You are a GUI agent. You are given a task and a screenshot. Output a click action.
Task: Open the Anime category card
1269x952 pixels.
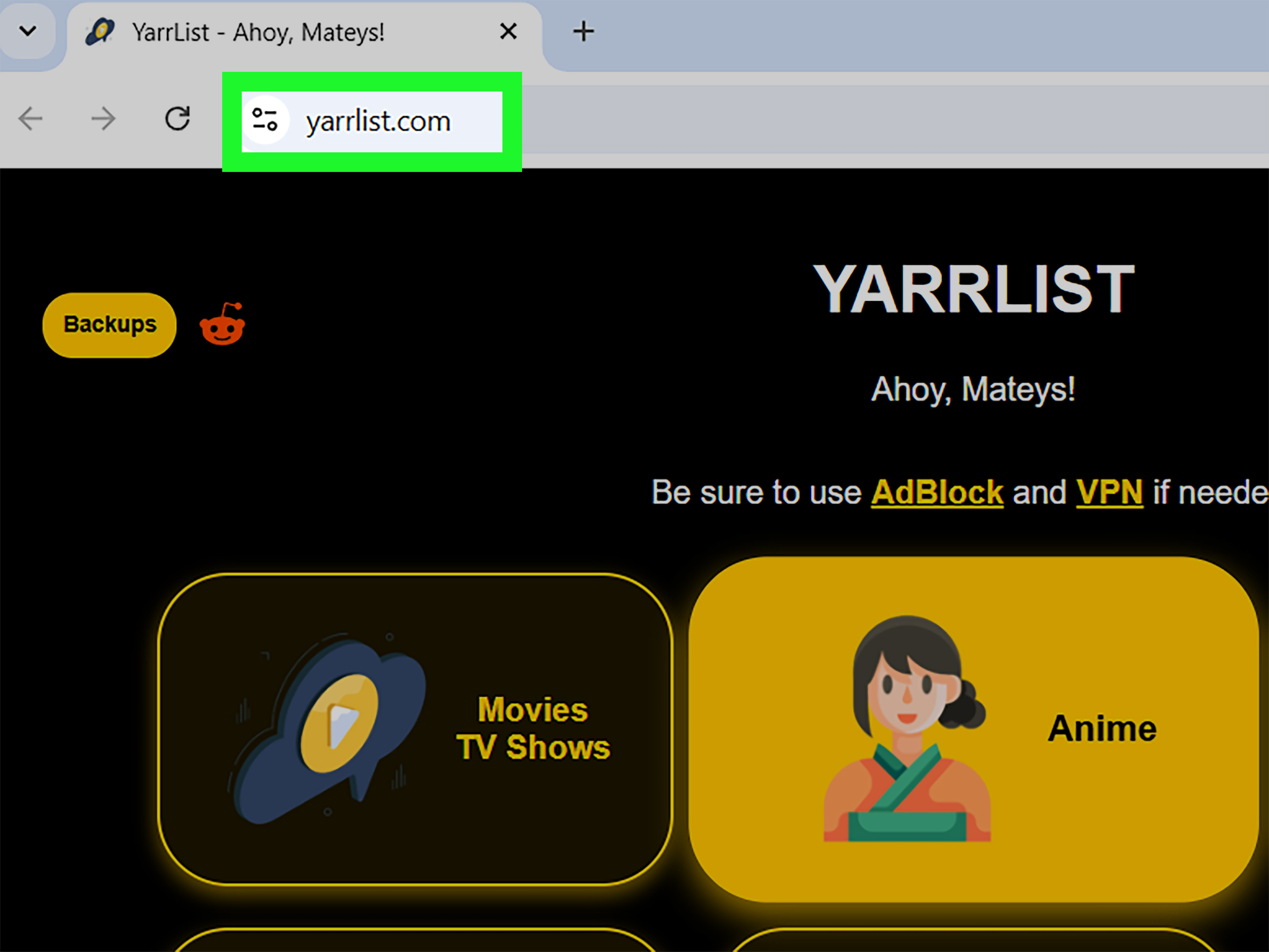(x=973, y=729)
